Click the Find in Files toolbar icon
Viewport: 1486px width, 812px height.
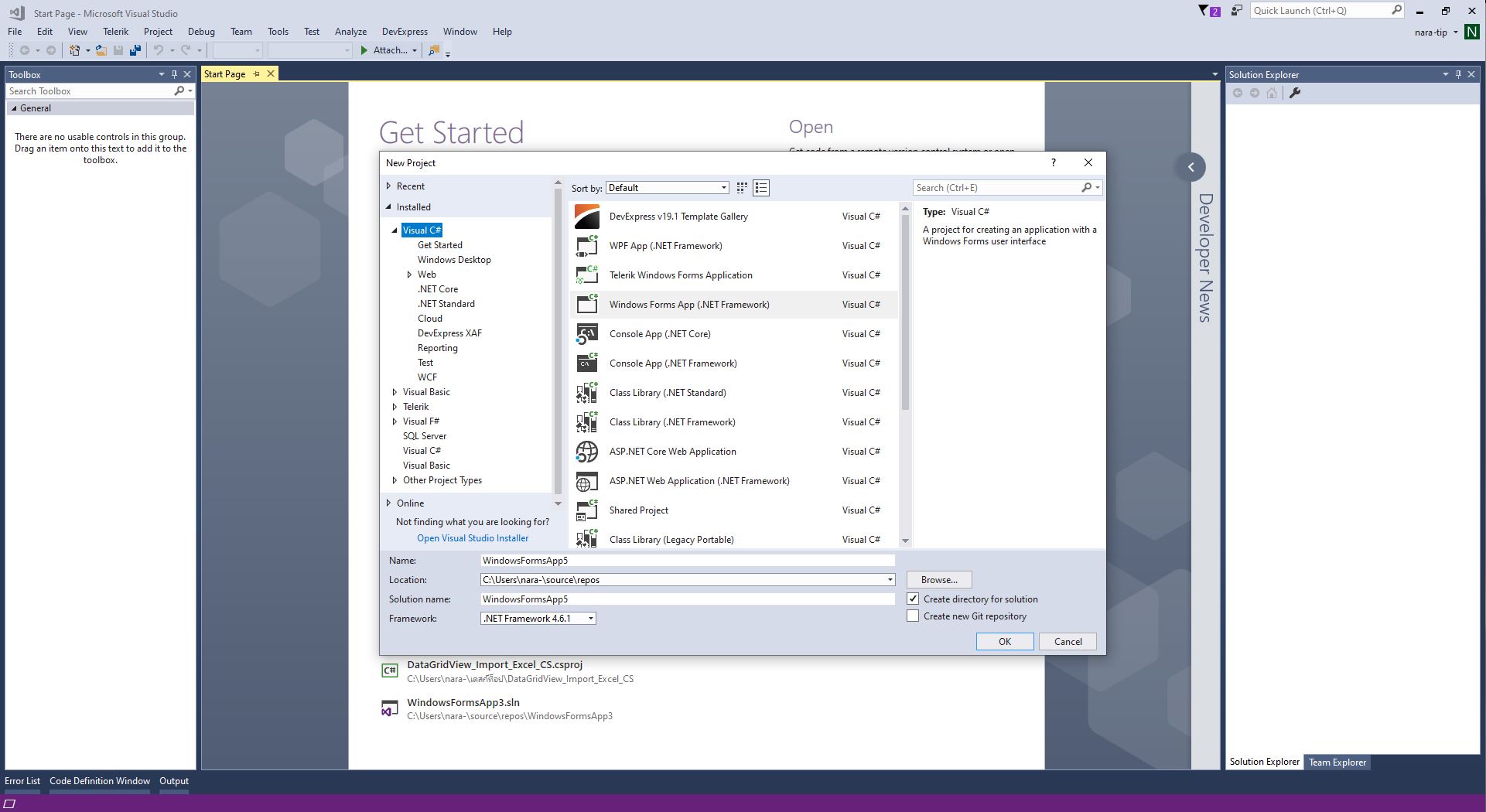434,50
